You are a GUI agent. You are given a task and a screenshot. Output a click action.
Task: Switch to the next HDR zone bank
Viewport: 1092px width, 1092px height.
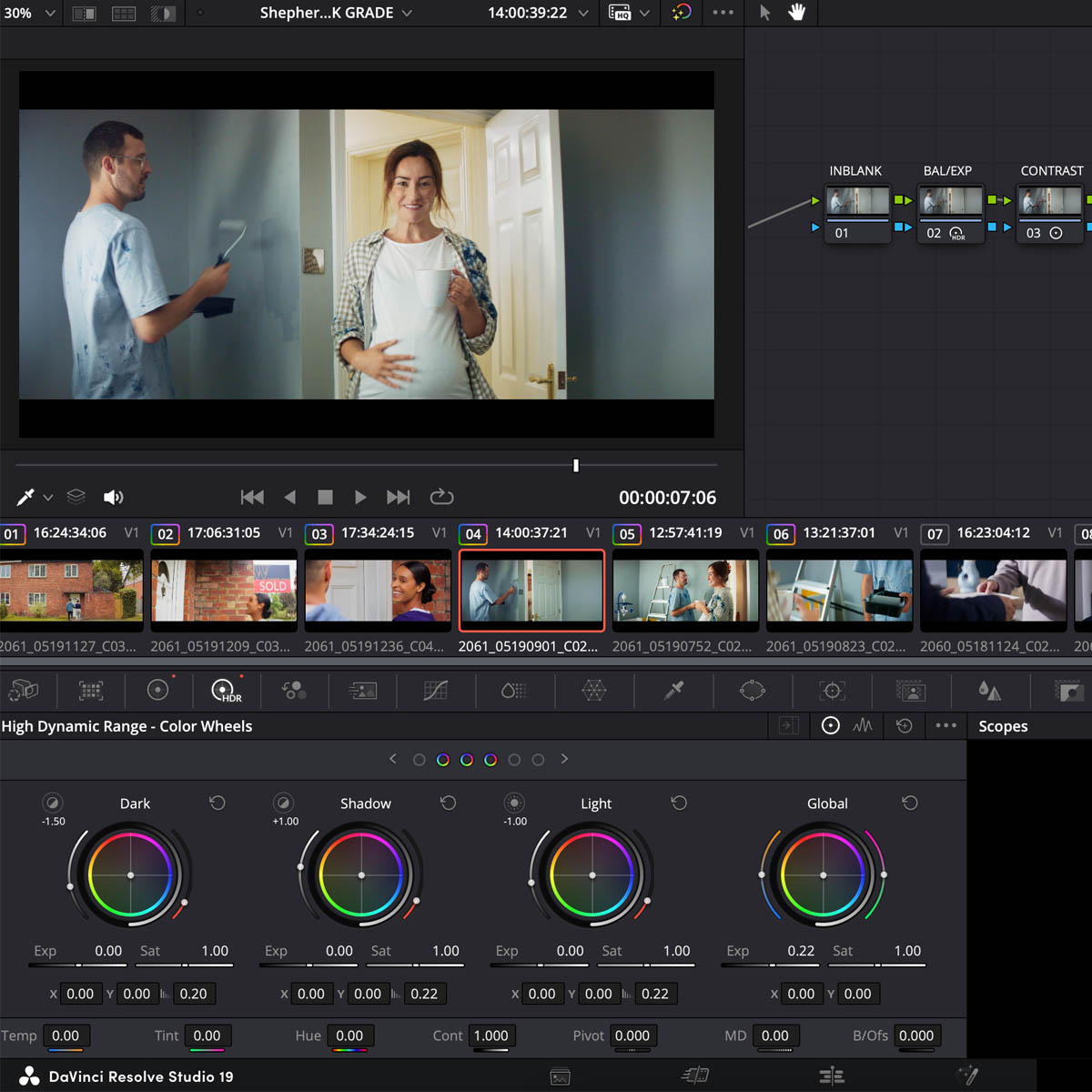coord(564,759)
